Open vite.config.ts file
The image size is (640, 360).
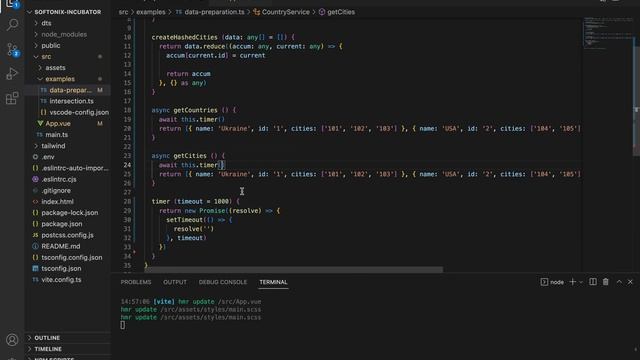coord(61,280)
